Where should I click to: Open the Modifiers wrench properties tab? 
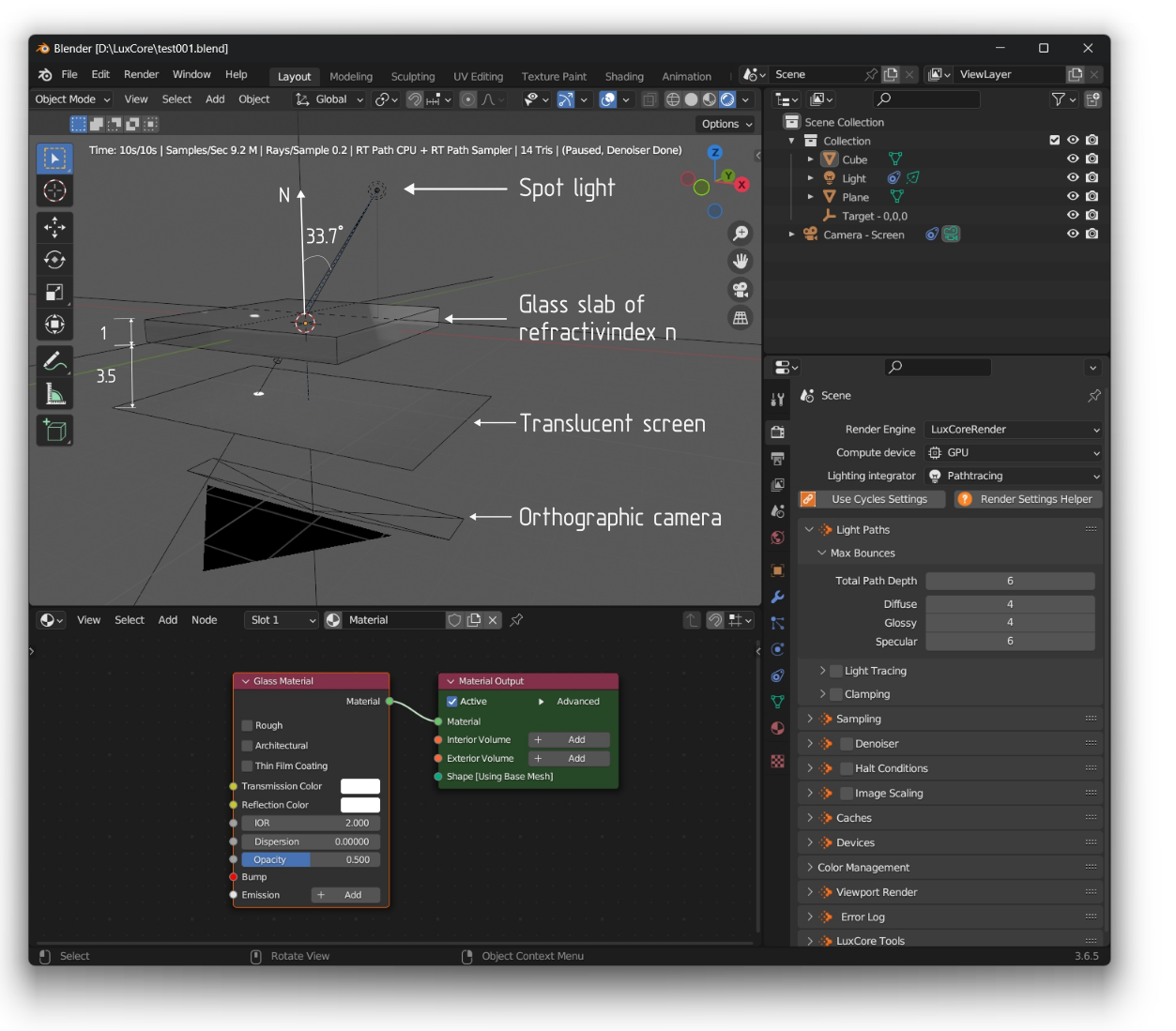777,597
